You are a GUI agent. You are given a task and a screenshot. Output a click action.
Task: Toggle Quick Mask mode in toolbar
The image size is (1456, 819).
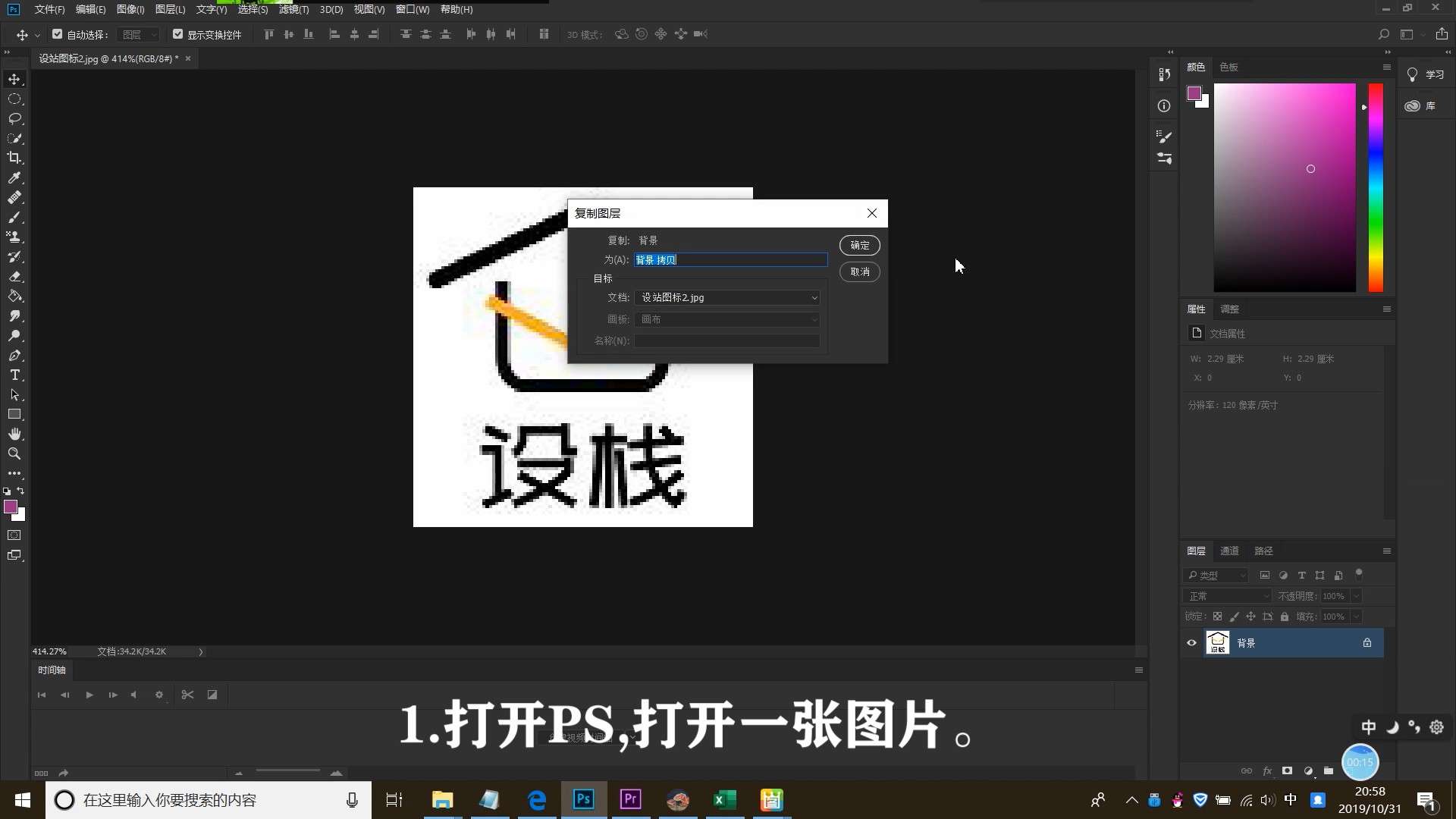pyautogui.click(x=14, y=535)
